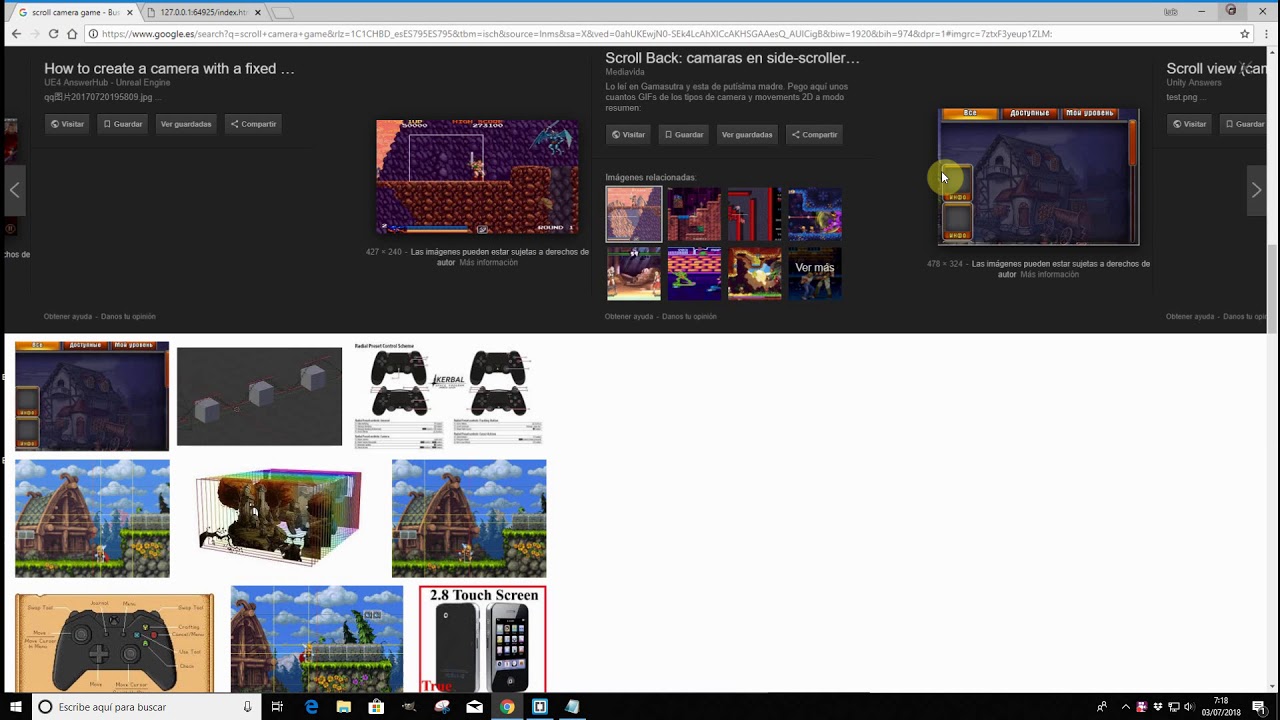Show previous image with left chevron
The height and width of the screenshot is (720, 1280).
click(x=14, y=190)
